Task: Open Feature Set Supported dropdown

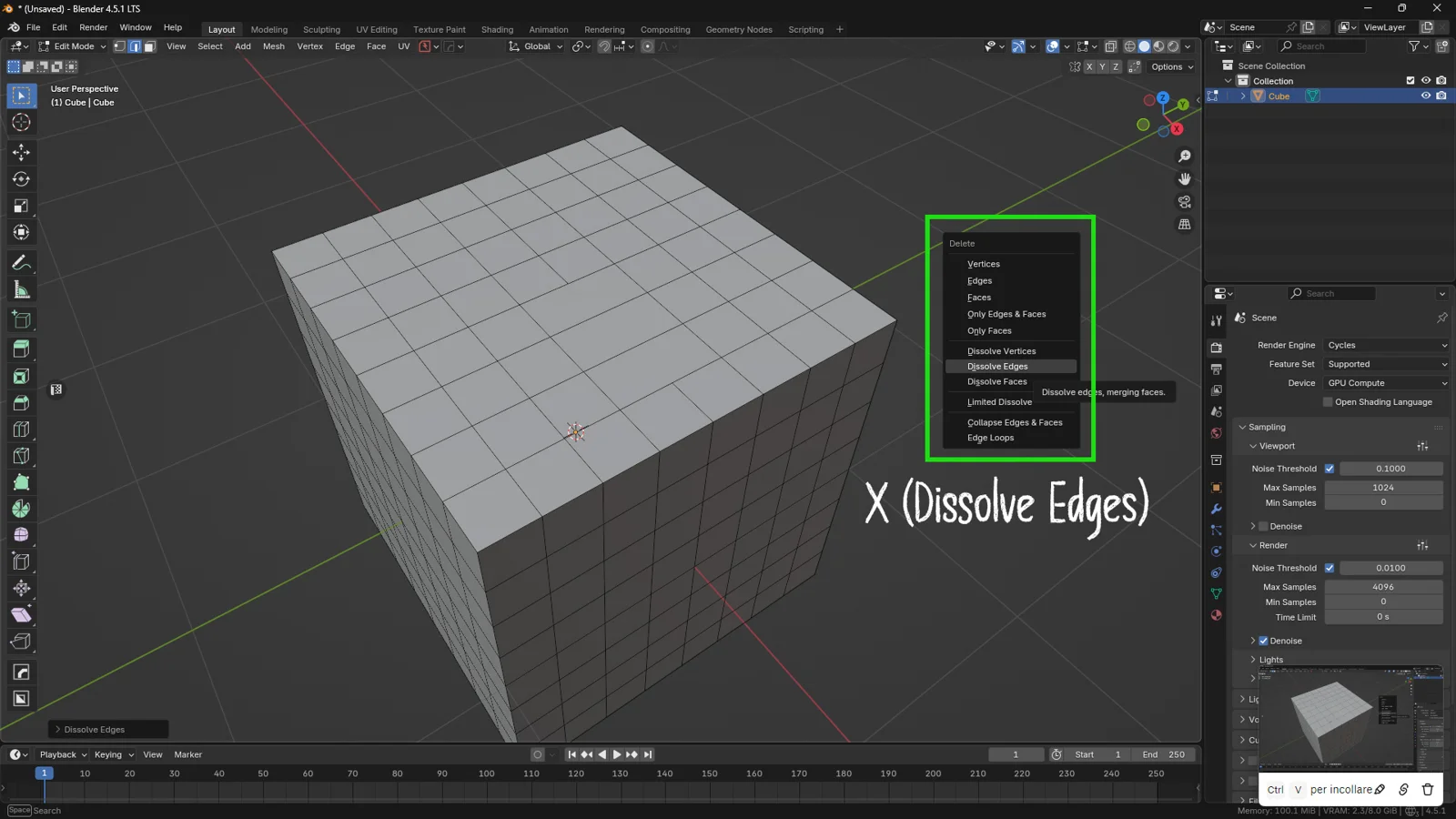Action: [x=1386, y=364]
